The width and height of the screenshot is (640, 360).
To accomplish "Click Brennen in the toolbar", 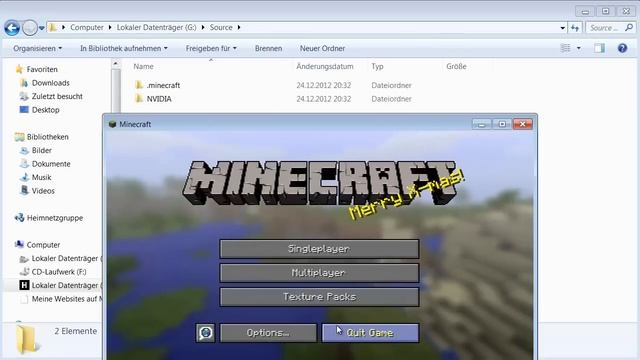I will pos(268,48).
